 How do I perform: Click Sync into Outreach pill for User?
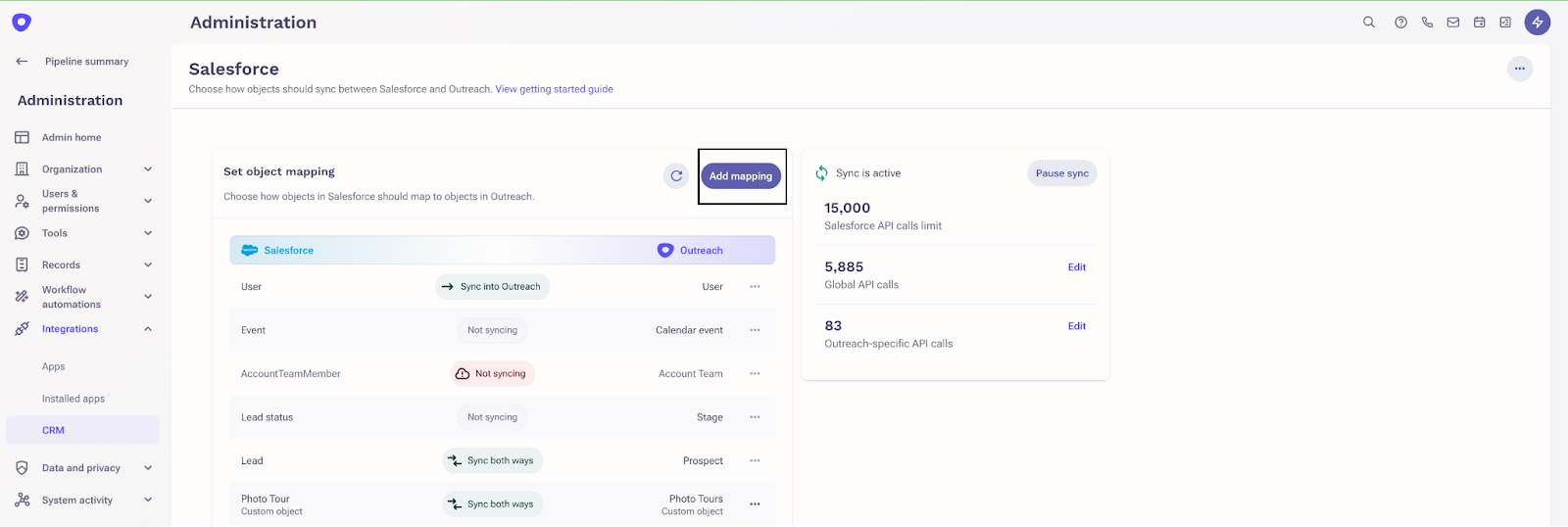[492, 287]
